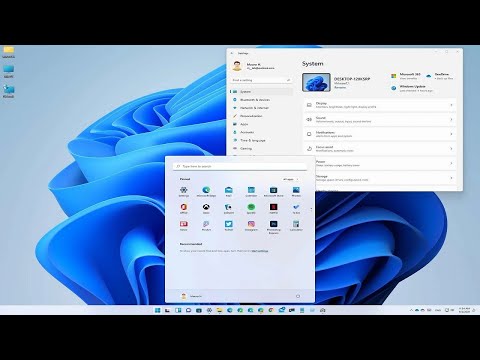Viewport: 480px width, 360px height.
Task: Open File Explorer from the taskbar
Action: pos(219,310)
